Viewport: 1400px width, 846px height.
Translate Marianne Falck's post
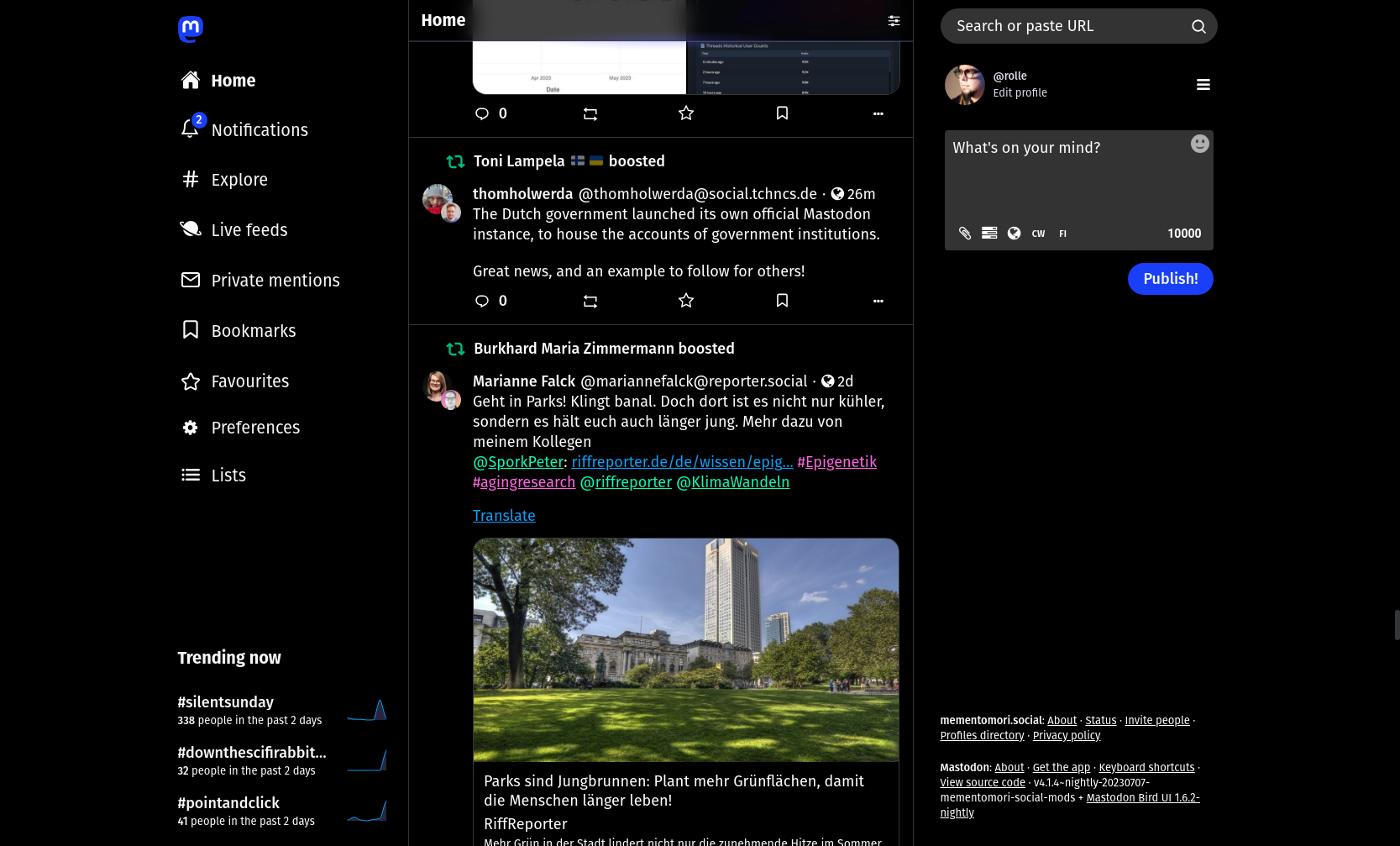click(x=504, y=516)
